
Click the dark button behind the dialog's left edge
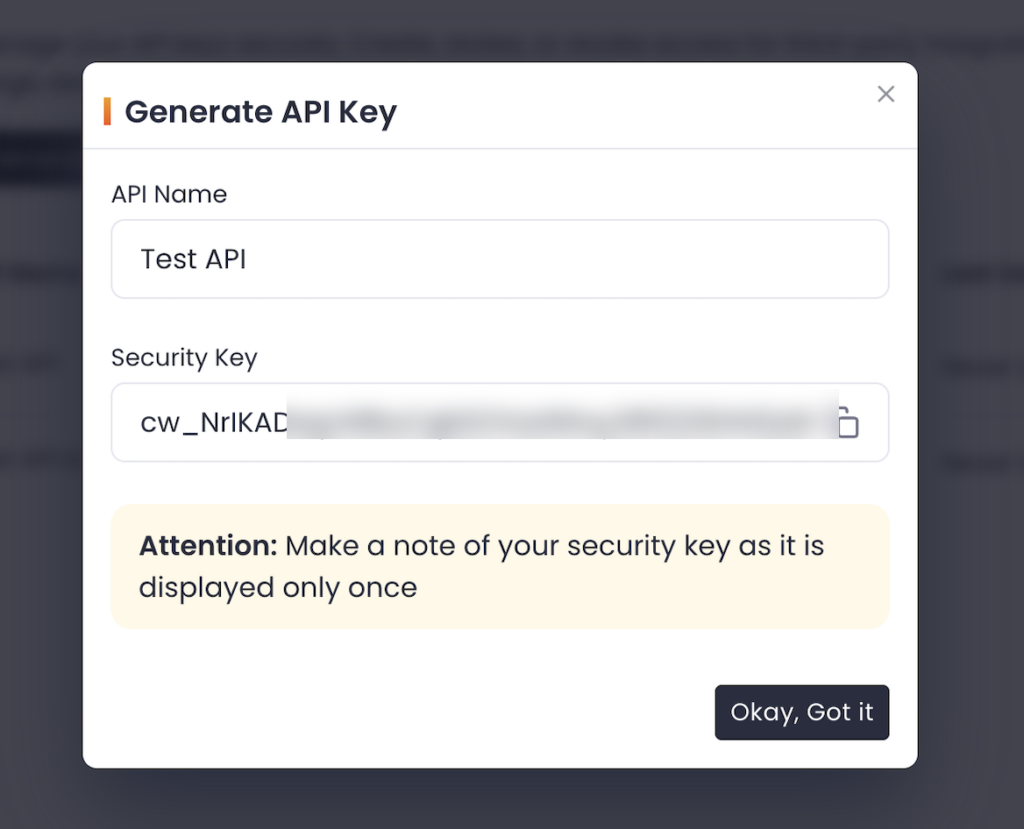point(40,157)
